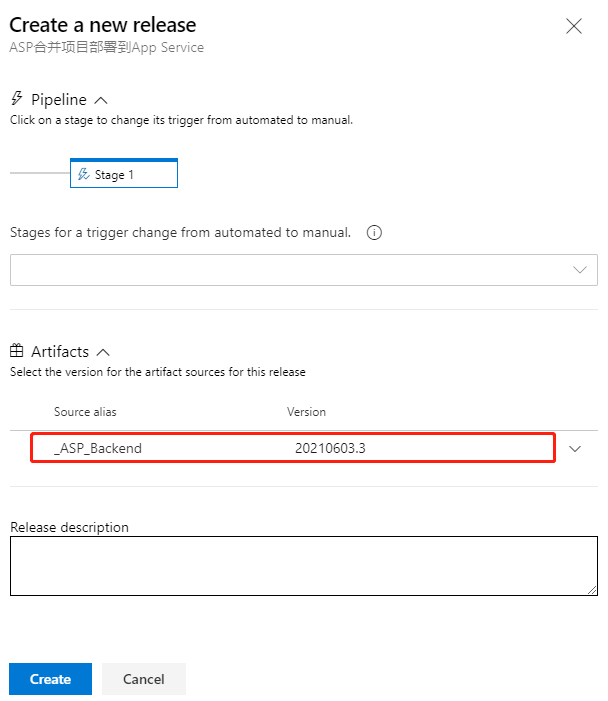This screenshot has width=608, height=701.
Task: Collapse the Pipeline section chevron
Action: (101, 100)
